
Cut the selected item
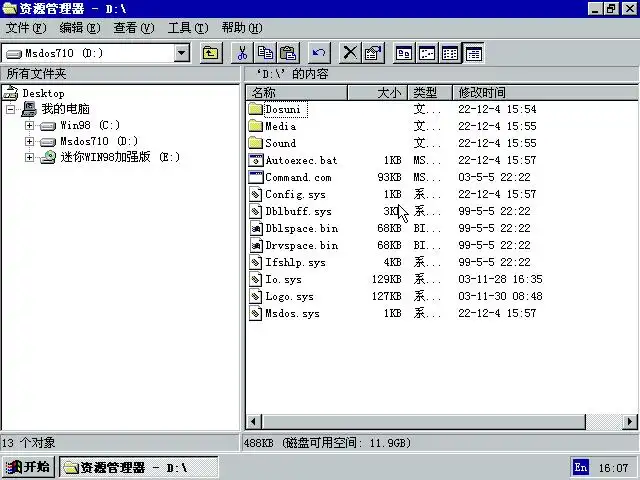(x=242, y=53)
